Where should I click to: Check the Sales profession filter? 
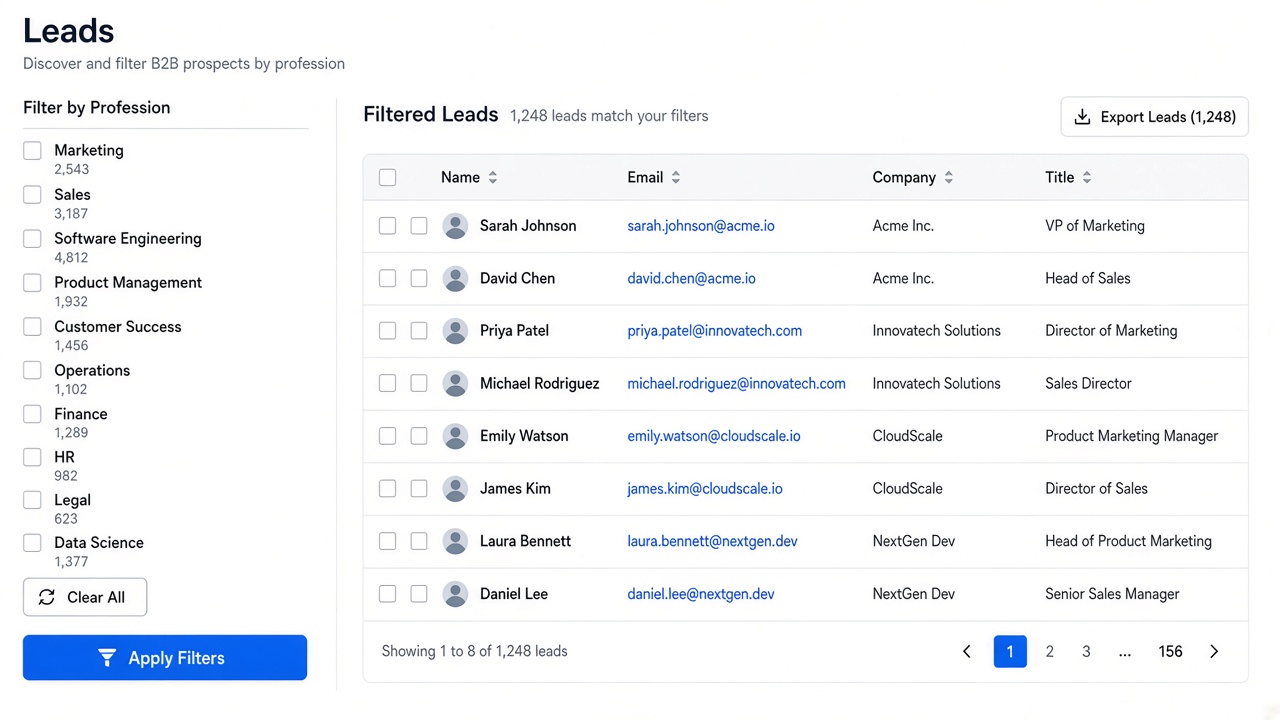tap(33, 195)
